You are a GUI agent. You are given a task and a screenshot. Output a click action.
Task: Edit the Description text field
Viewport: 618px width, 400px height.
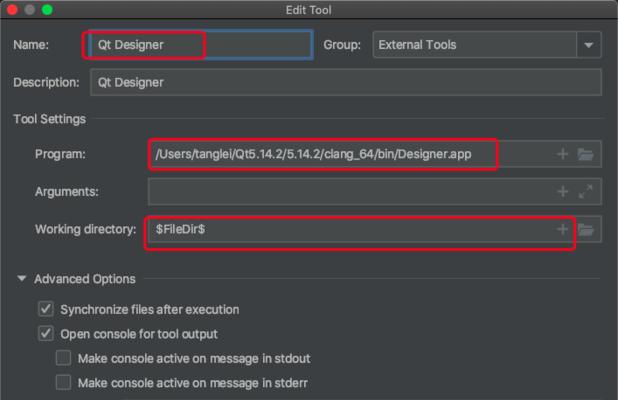tap(346, 82)
